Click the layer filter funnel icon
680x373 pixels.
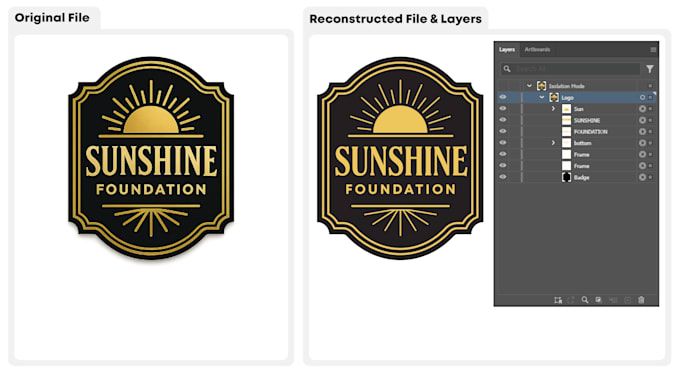650,69
